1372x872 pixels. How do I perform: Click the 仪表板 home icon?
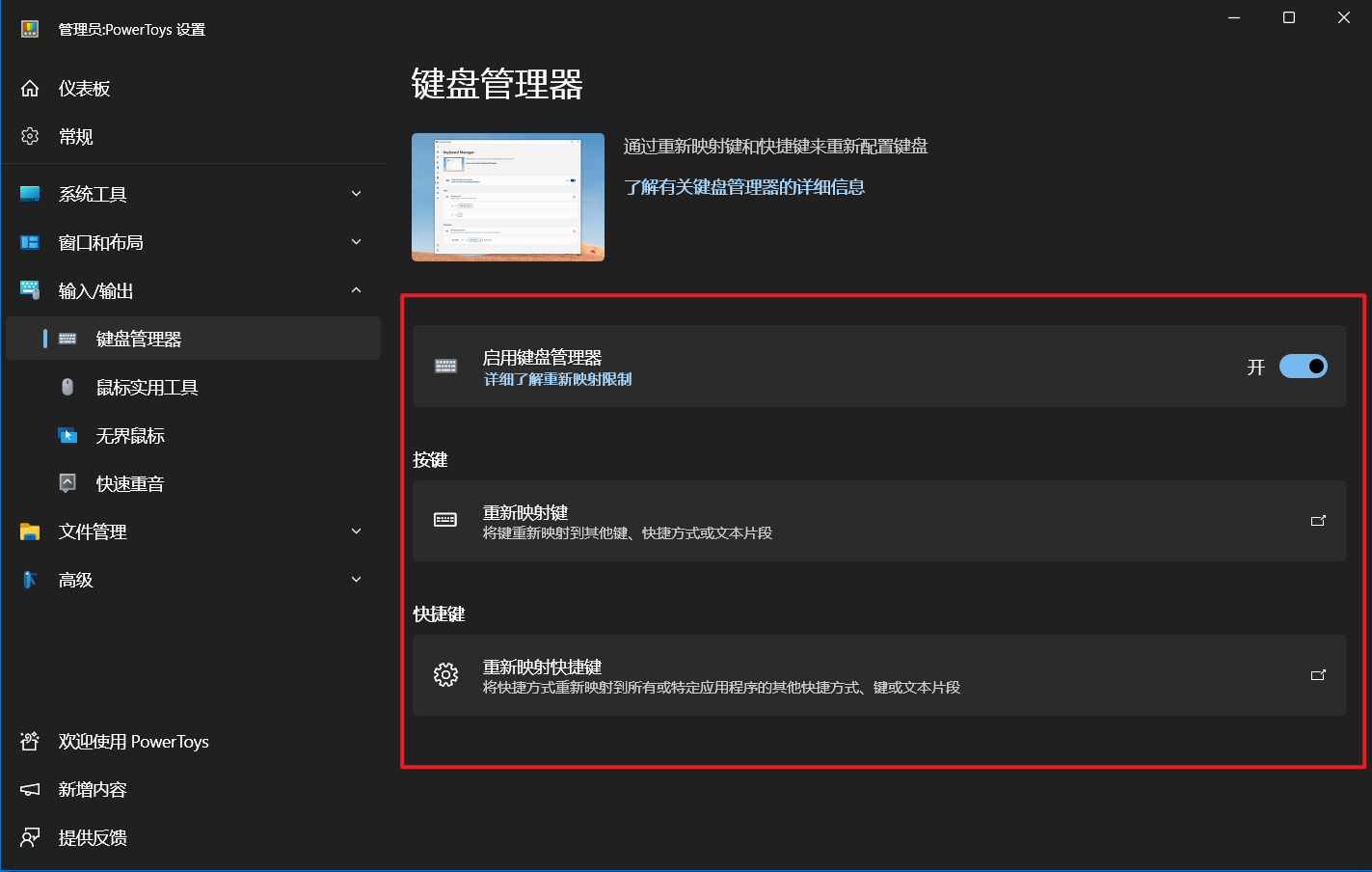pyautogui.click(x=30, y=89)
